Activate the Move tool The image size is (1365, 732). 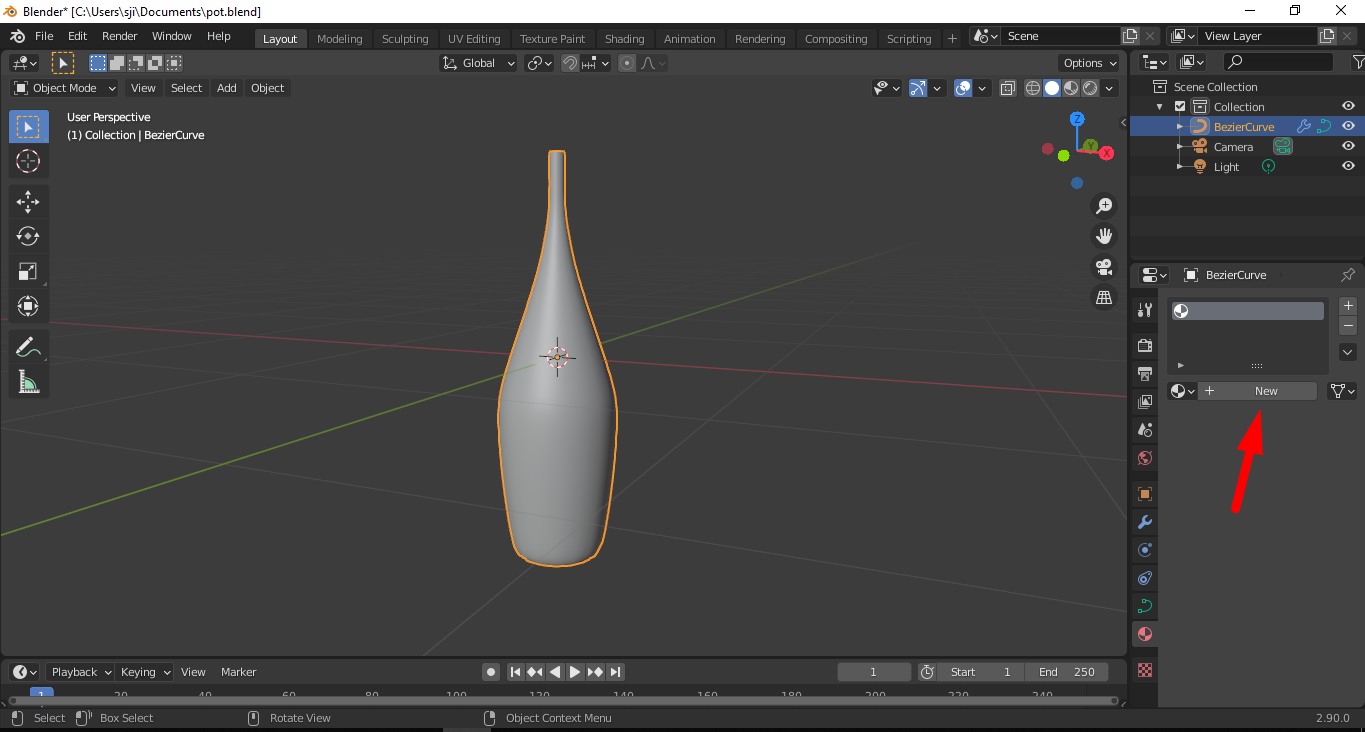tap(28, 201)
